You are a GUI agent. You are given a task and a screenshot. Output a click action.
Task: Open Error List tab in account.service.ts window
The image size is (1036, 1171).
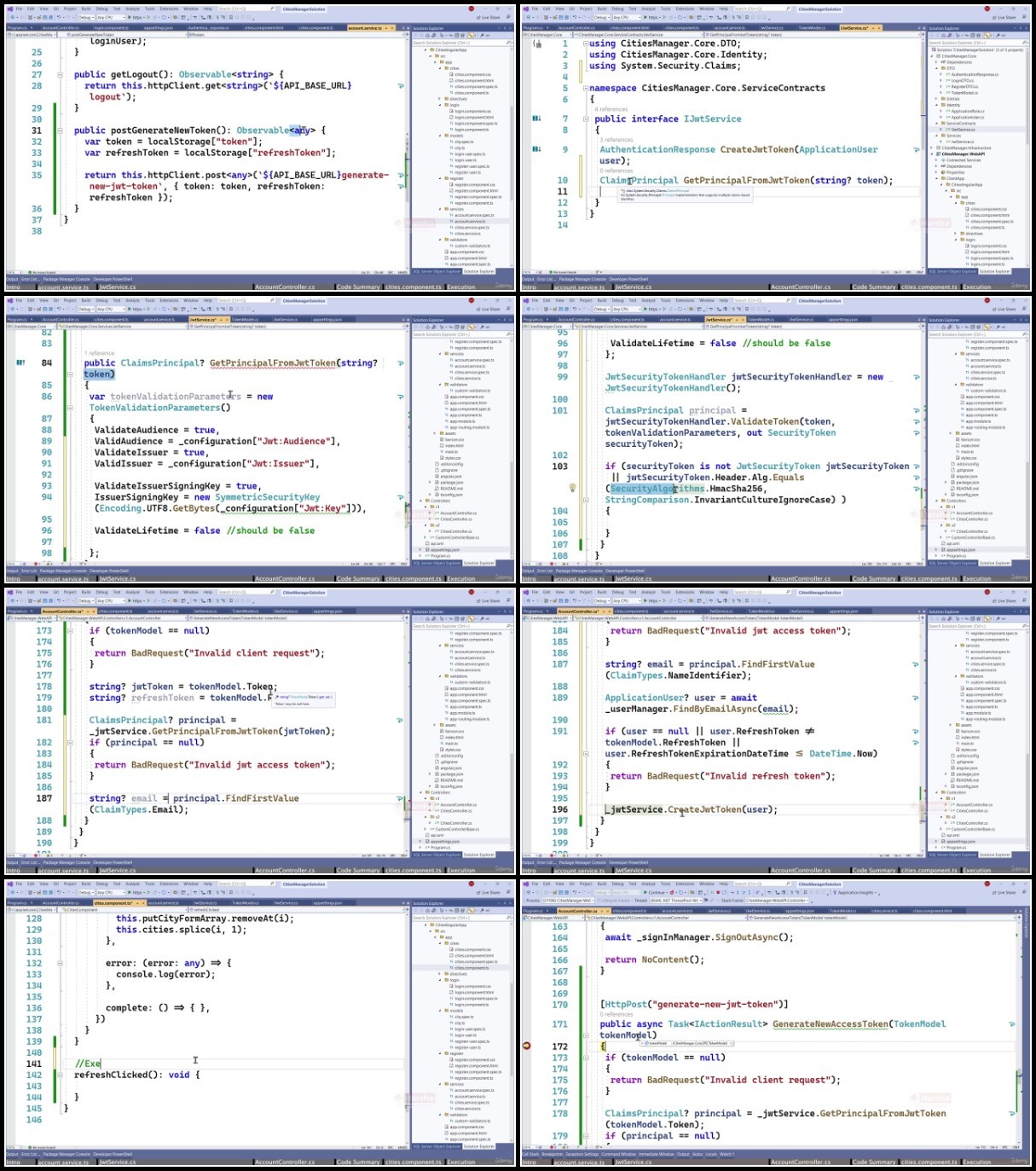[30, 279]
